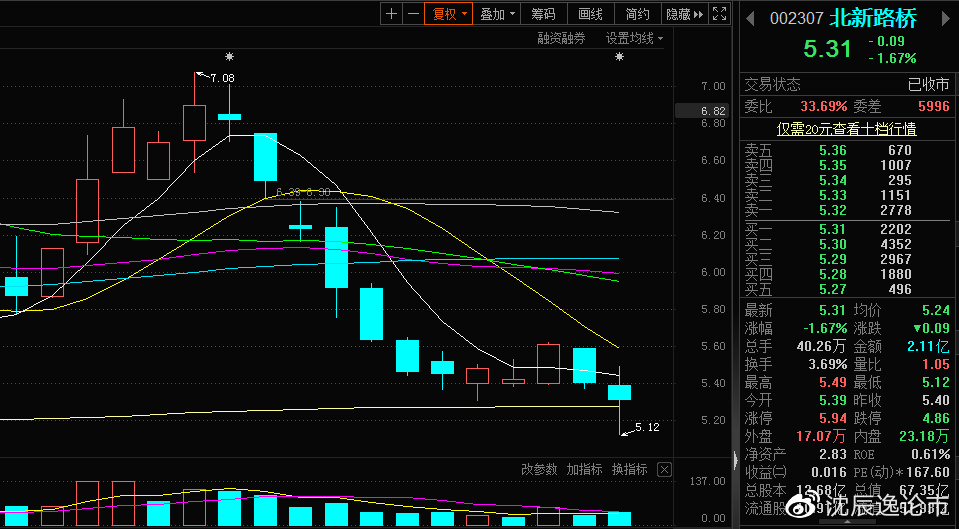Expand 设置均线 moving average settings
This screenshot has width=959, height=529.
point(634,39)
